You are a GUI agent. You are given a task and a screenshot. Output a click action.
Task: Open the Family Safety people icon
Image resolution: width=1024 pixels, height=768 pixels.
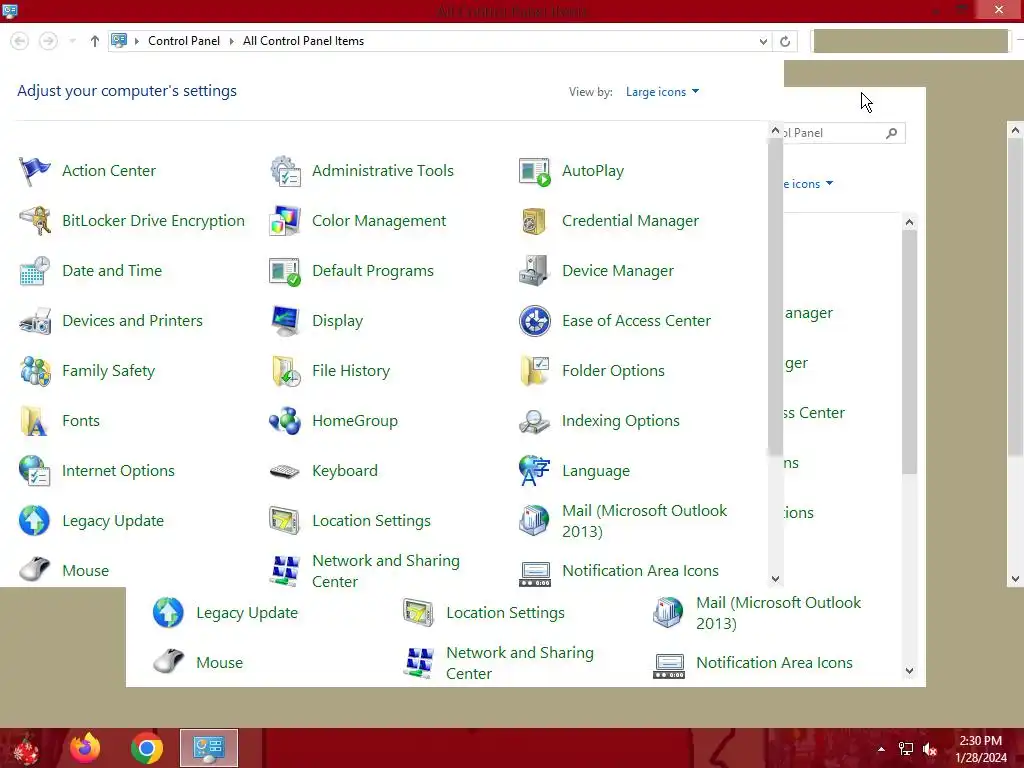35,371
